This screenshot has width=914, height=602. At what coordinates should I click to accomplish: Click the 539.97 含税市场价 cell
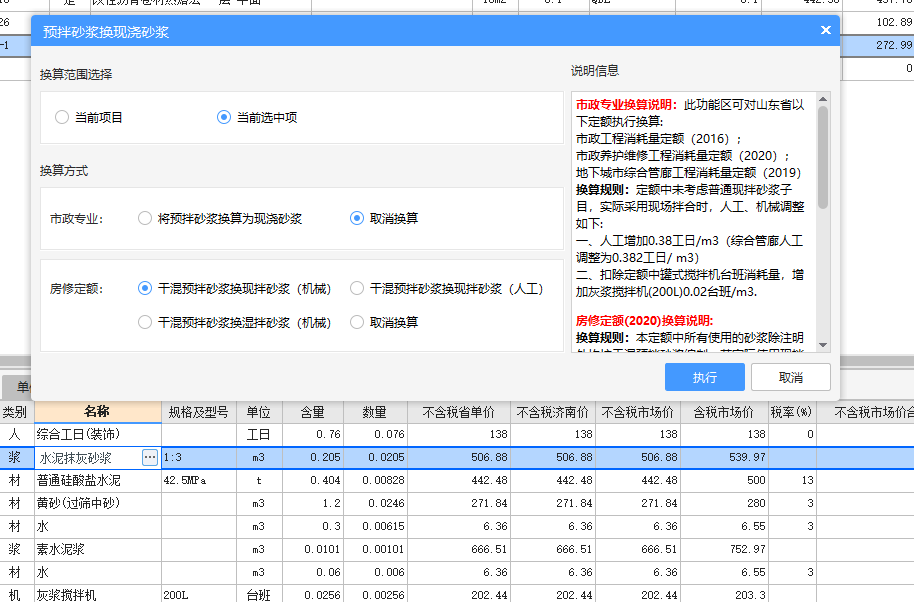pos(723,457)
